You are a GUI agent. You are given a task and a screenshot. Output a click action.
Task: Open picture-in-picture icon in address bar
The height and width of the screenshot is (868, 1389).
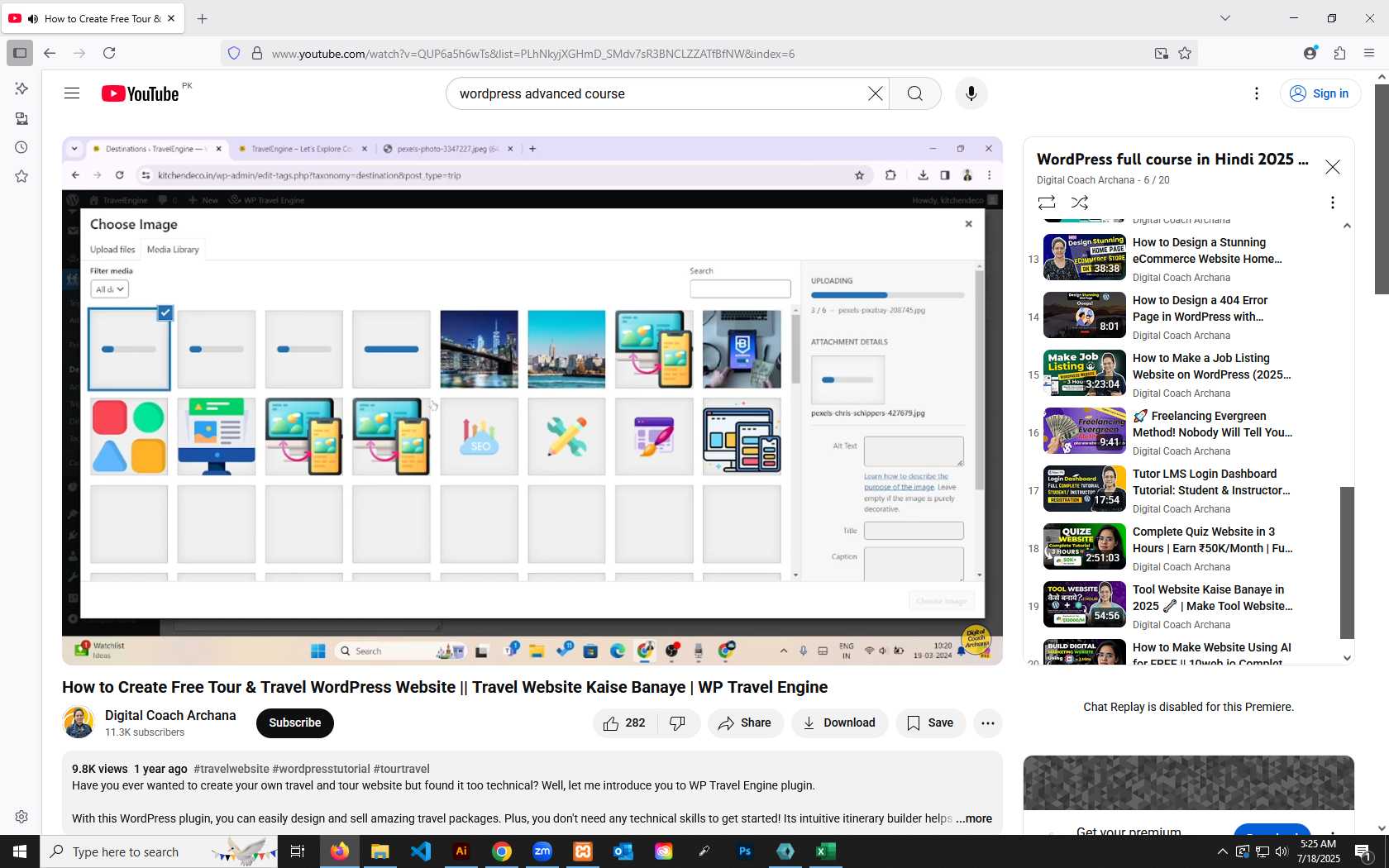[1161, 53]
